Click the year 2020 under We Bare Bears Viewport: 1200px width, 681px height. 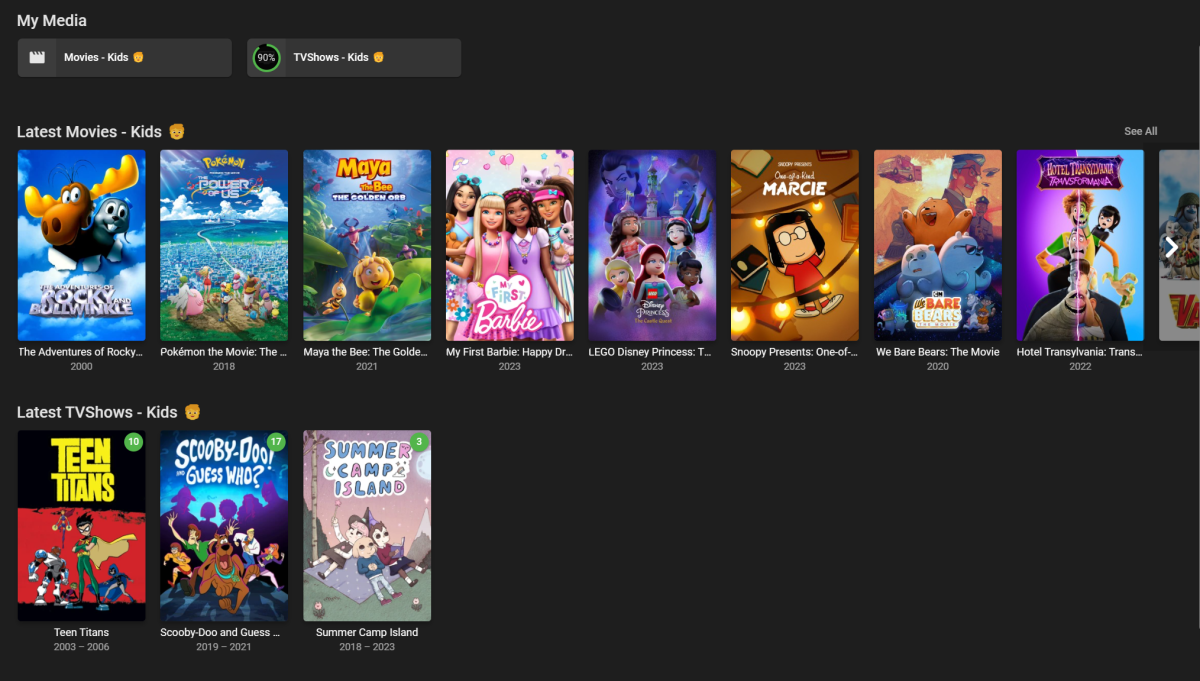pos(938,367)
